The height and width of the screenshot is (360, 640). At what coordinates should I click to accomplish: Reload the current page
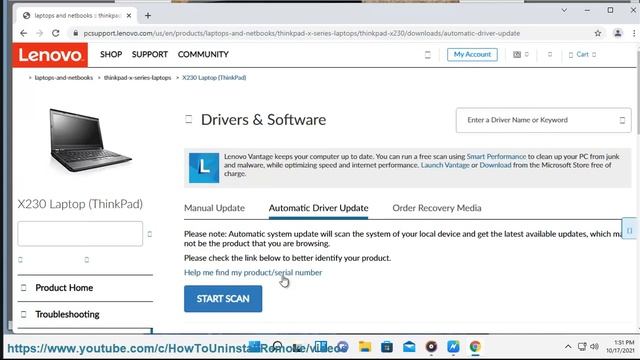(56, 33)
